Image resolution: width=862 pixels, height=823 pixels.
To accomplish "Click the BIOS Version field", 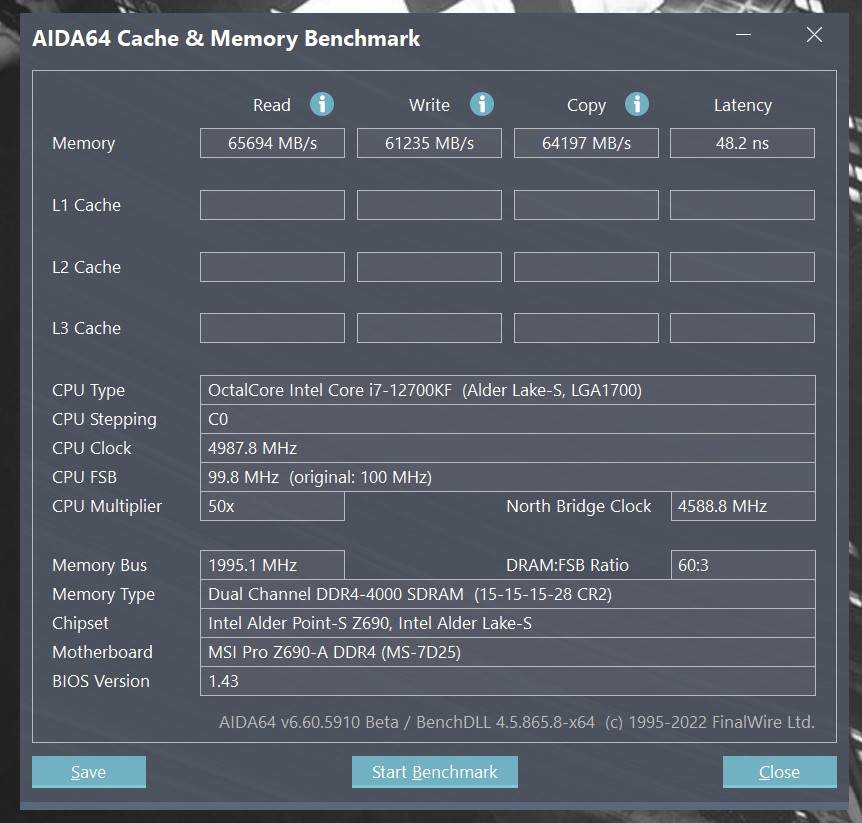I will coord(507,681).
